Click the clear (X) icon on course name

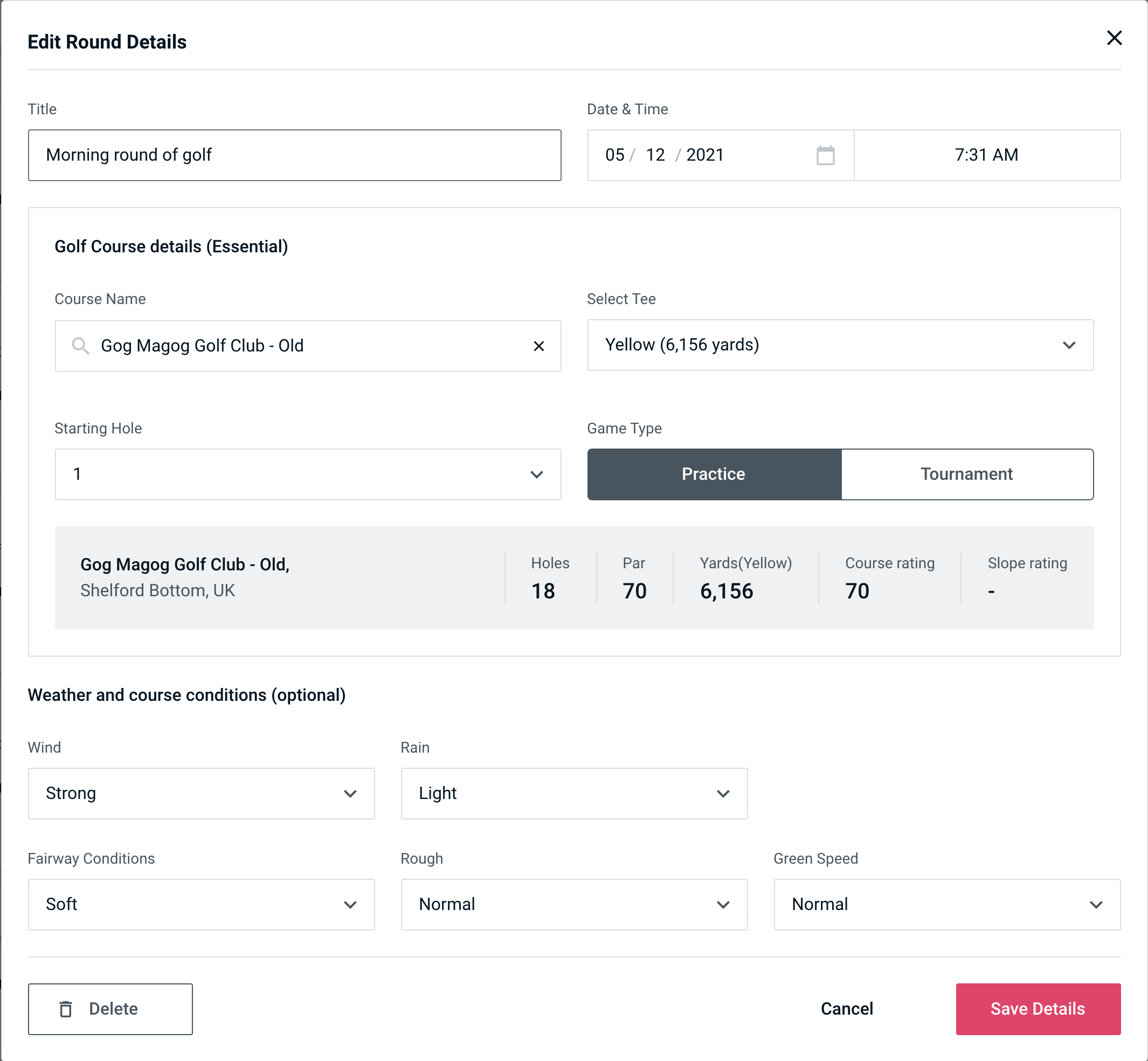[x=538, y=346]
